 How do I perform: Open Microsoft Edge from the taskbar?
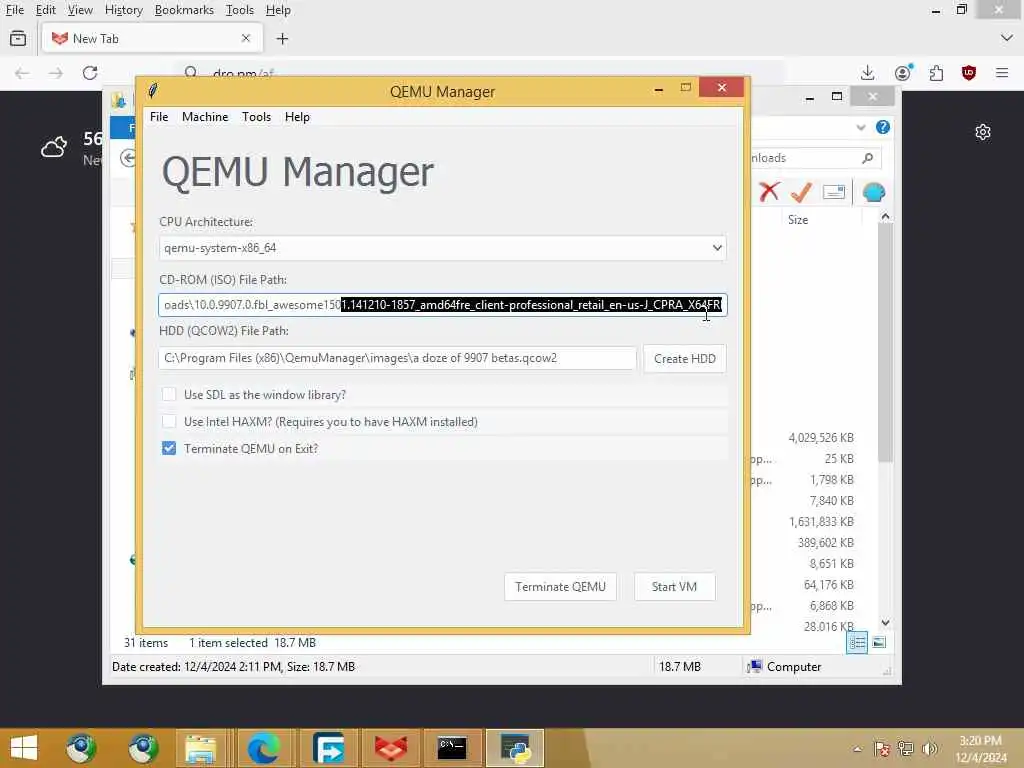[263, 748]
